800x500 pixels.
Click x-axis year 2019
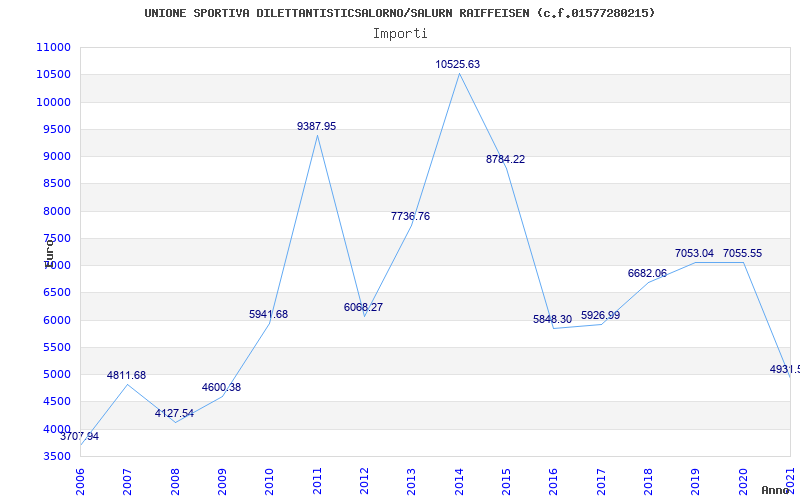tap(695, 482)
